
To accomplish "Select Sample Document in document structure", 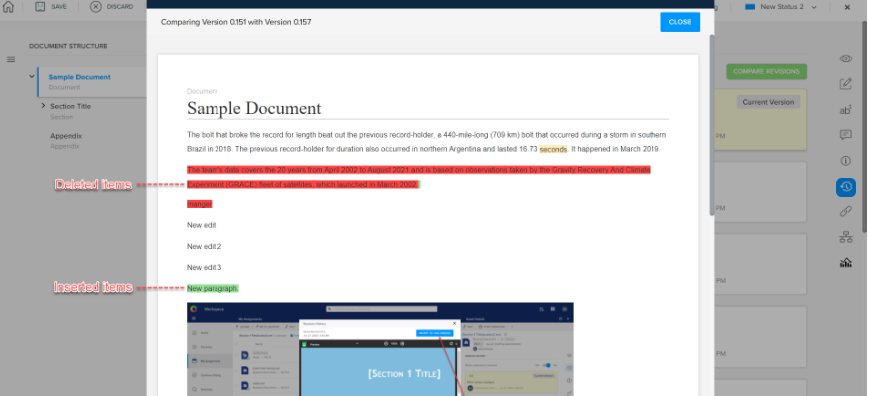I will 79,77.
